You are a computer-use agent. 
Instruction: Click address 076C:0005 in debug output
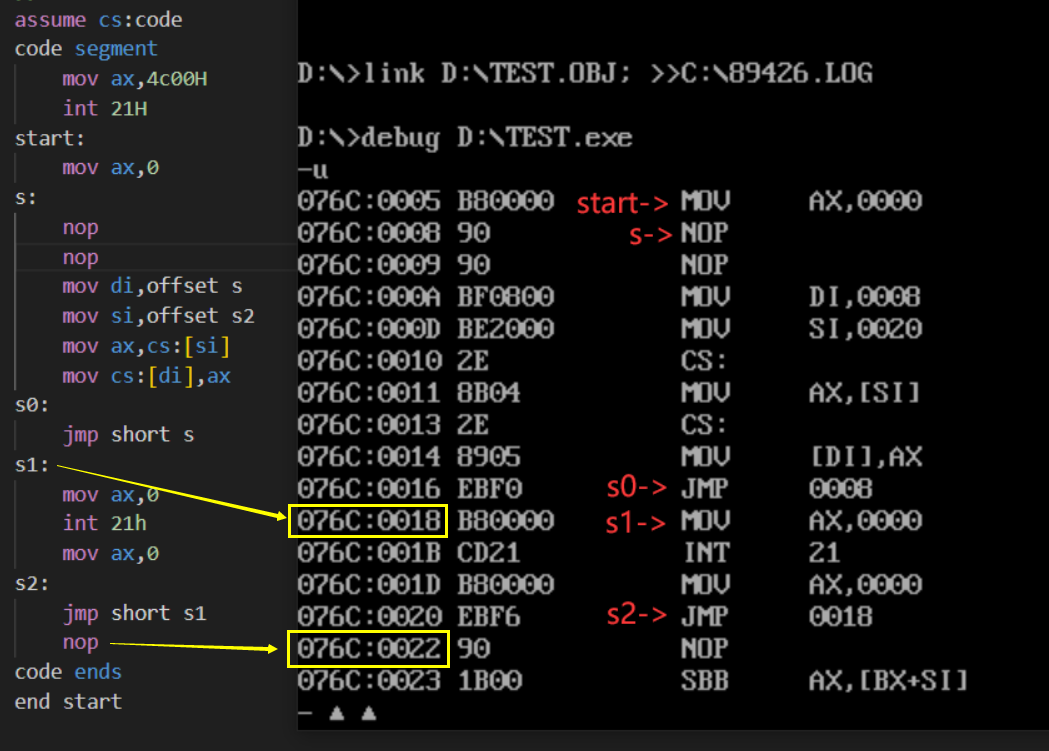click(x=369, y=201)
